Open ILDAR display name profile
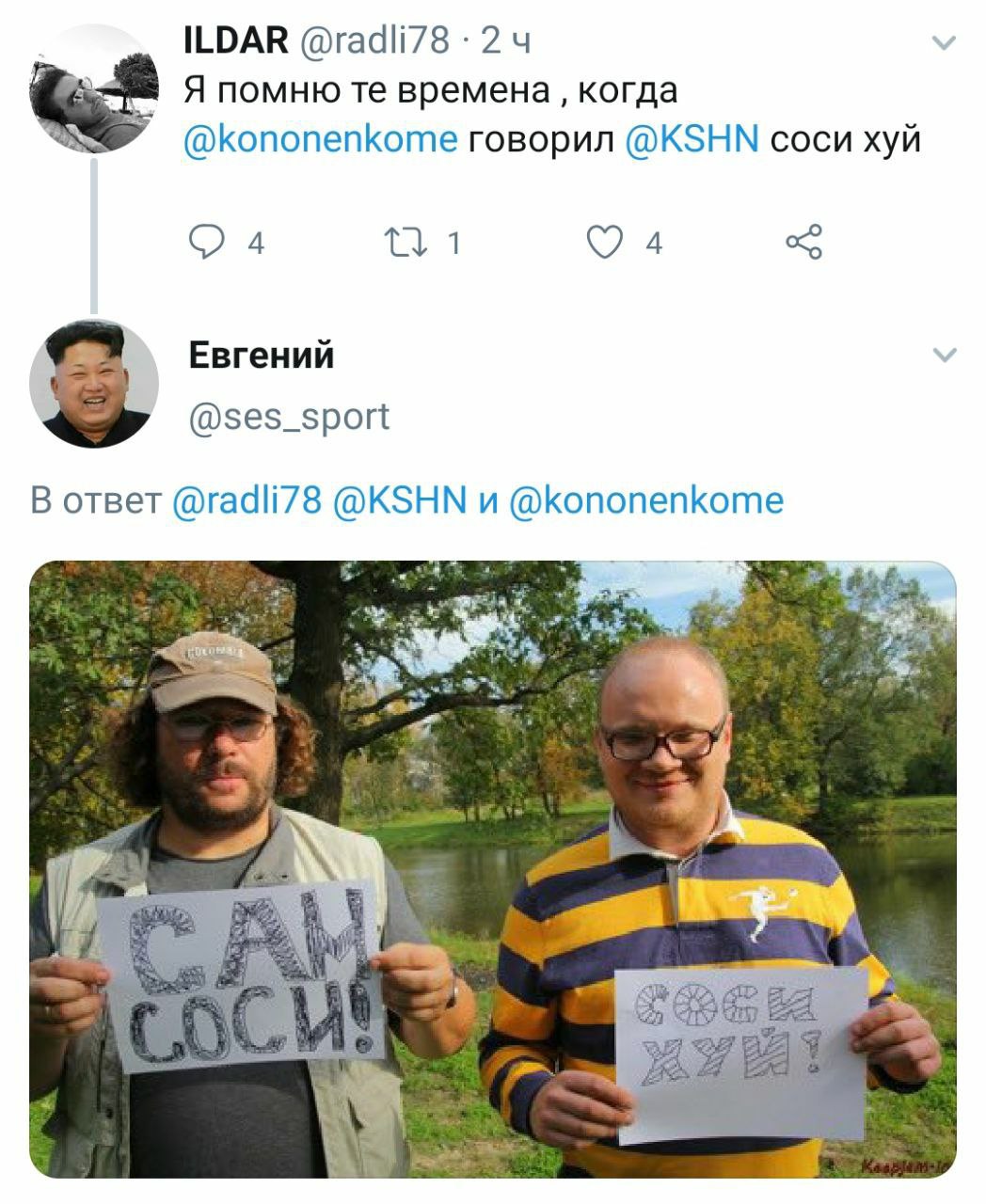Viewport: 986px width, 1204px height. tap(236, 40)
